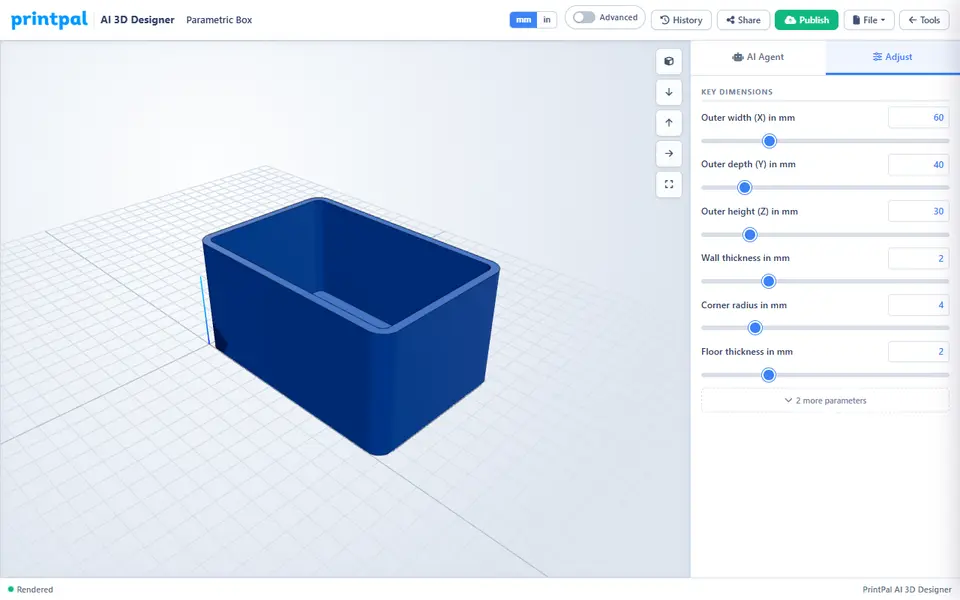Screen dimensions: 960x600
Task: Click the Key Dimensions section label
Action: click(737, 92)
